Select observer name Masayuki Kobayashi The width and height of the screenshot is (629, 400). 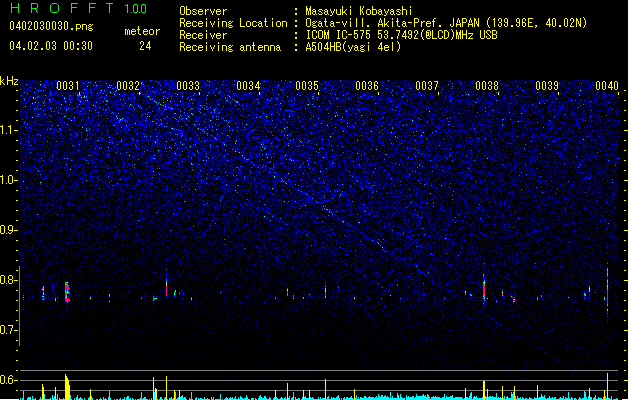[x=358, y=11]
